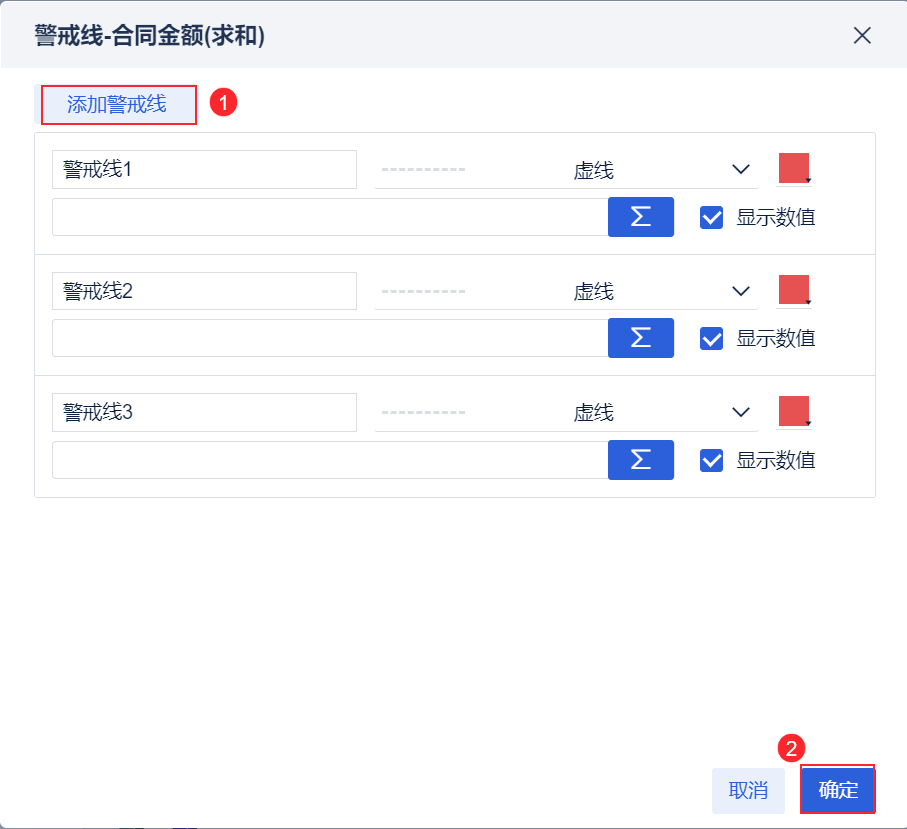Click the sigma formula icon for 警戒线3
Viewport: 907px width, 829px height.
[641, 459]
